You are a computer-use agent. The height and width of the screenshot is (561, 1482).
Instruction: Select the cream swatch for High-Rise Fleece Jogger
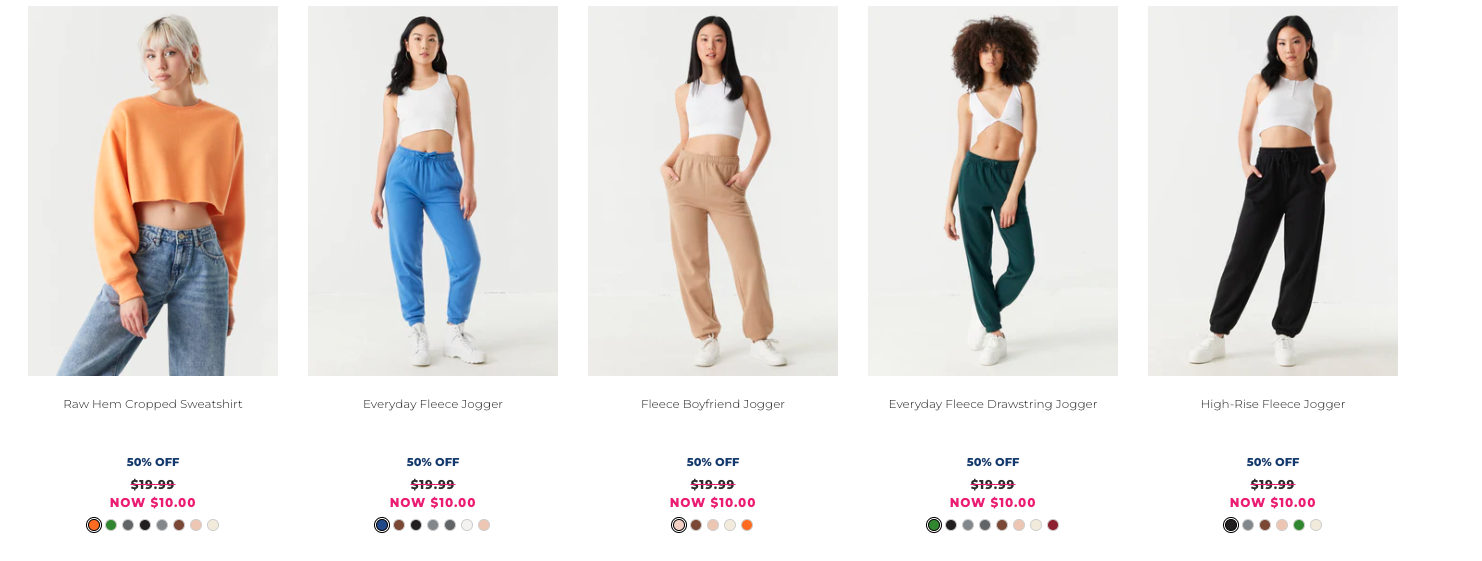[x=1316, y=525]
